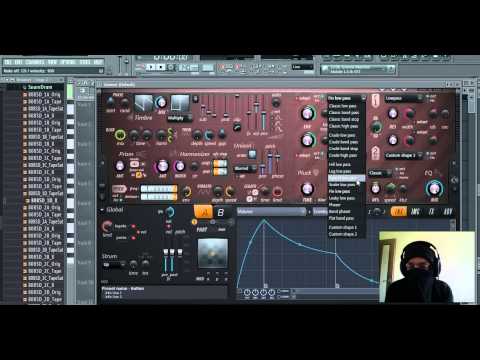
Task: Open the ENV tab
Action: pos(399,212)
